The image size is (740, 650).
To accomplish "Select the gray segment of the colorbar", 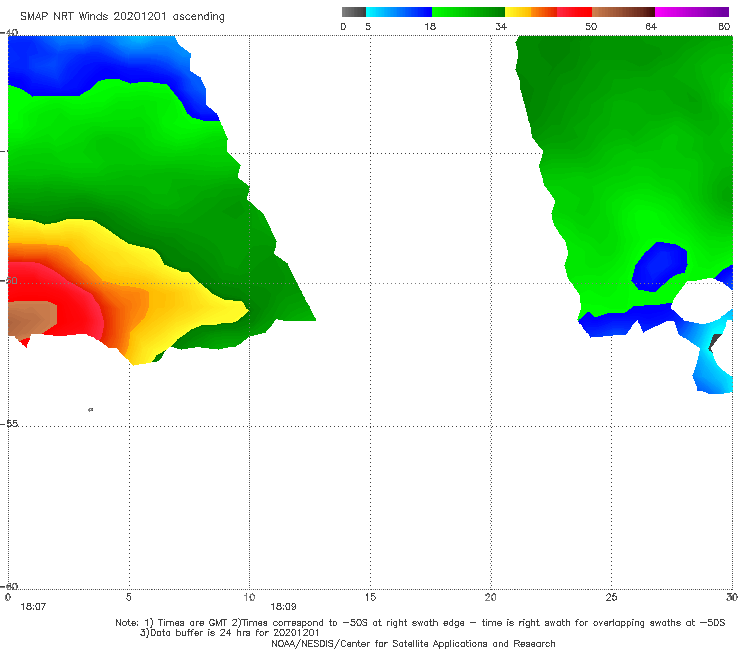I will 354,12.
